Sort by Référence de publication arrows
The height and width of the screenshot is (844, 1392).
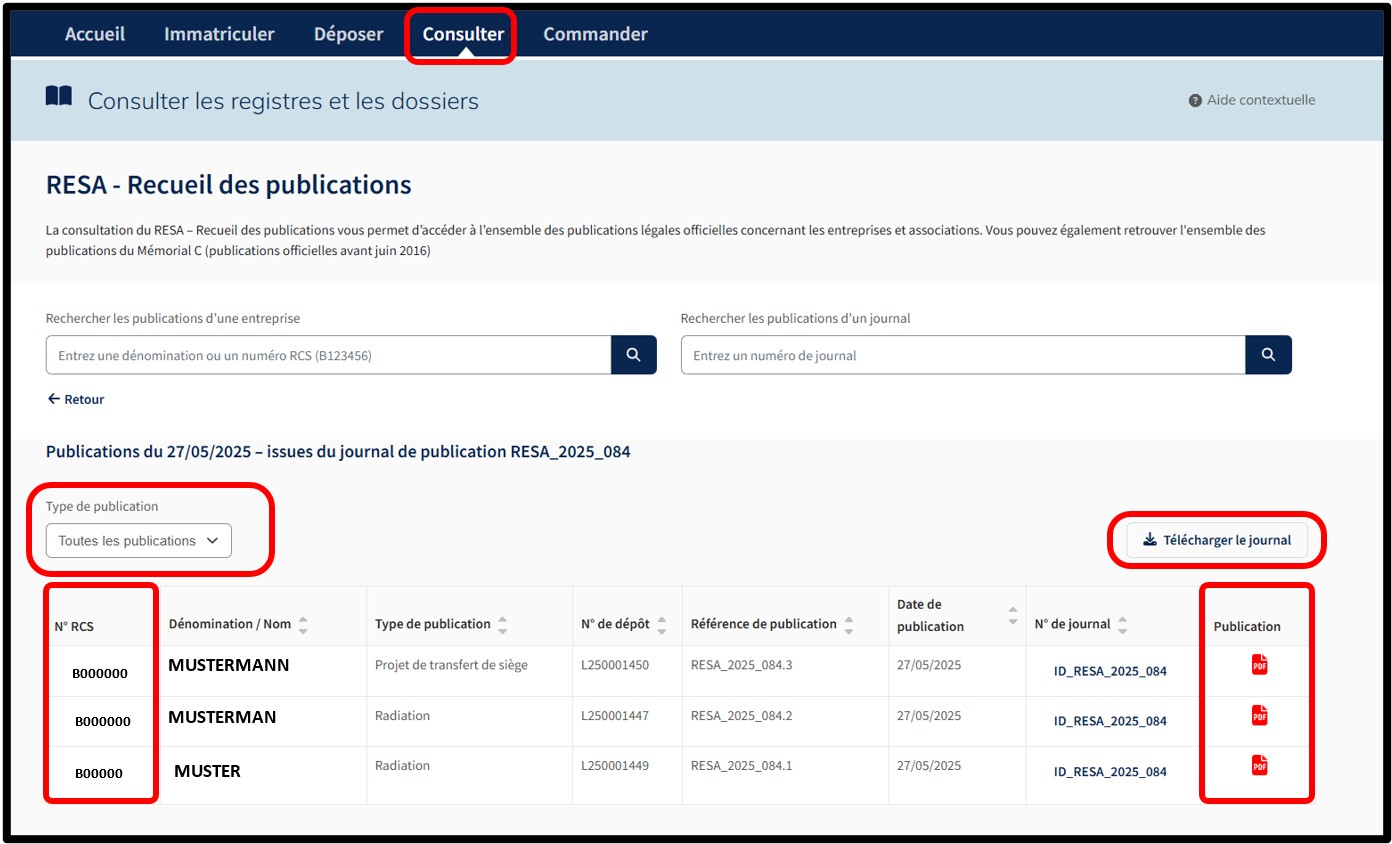[x=849, y=624]
